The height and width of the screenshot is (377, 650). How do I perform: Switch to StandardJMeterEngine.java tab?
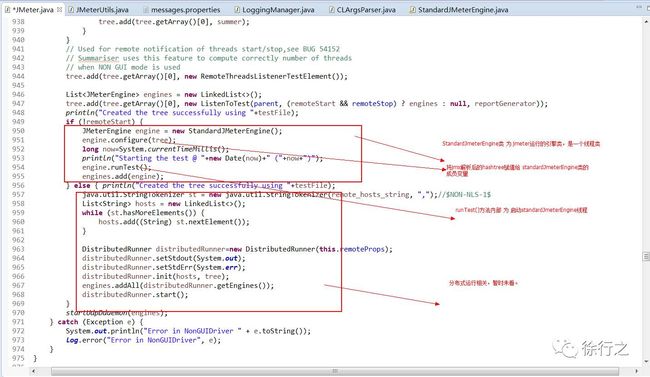pos(463,10)
